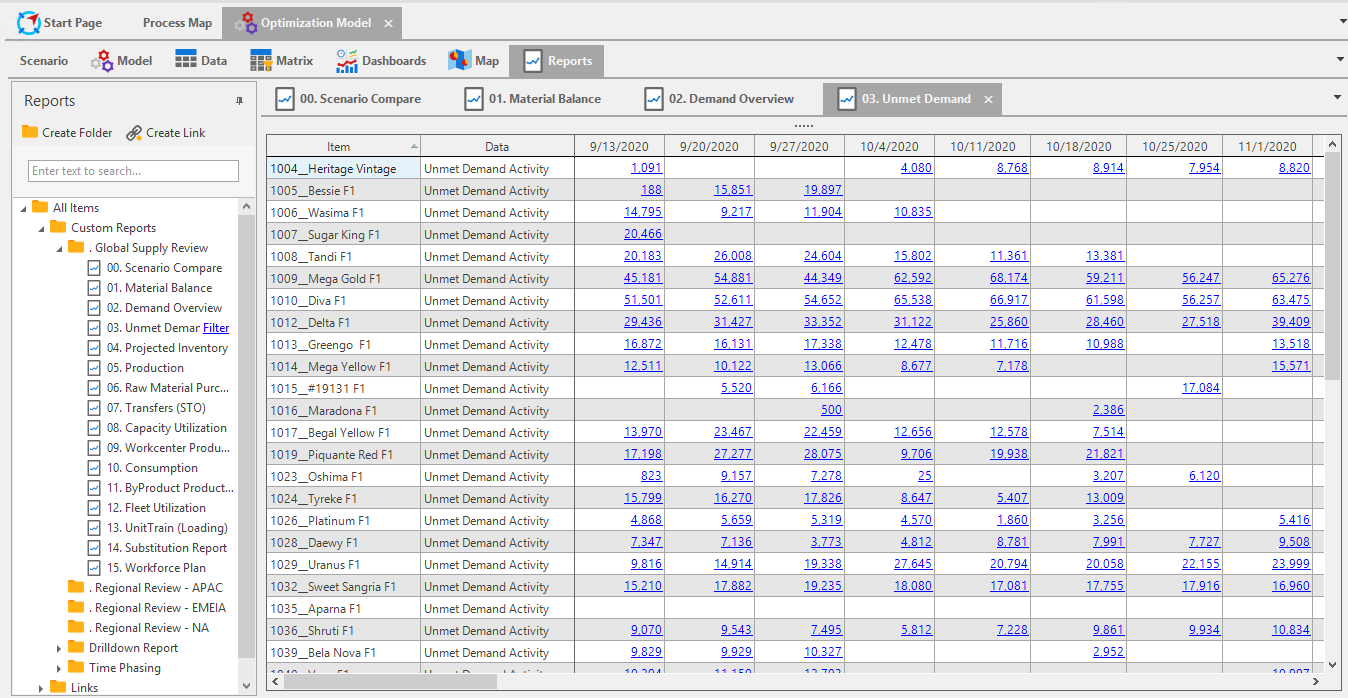Open the 45,181 Mega Gold F1 value
The height and width of the screenshot is (698, 1348).
pyautogui.click(x=643, y=278)
